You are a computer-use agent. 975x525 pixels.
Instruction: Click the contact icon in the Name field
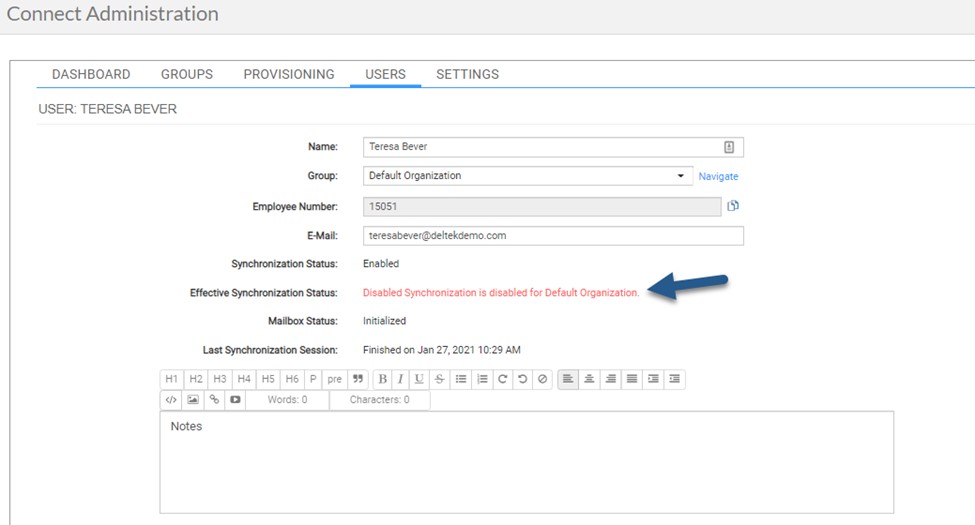coord(729,147)
